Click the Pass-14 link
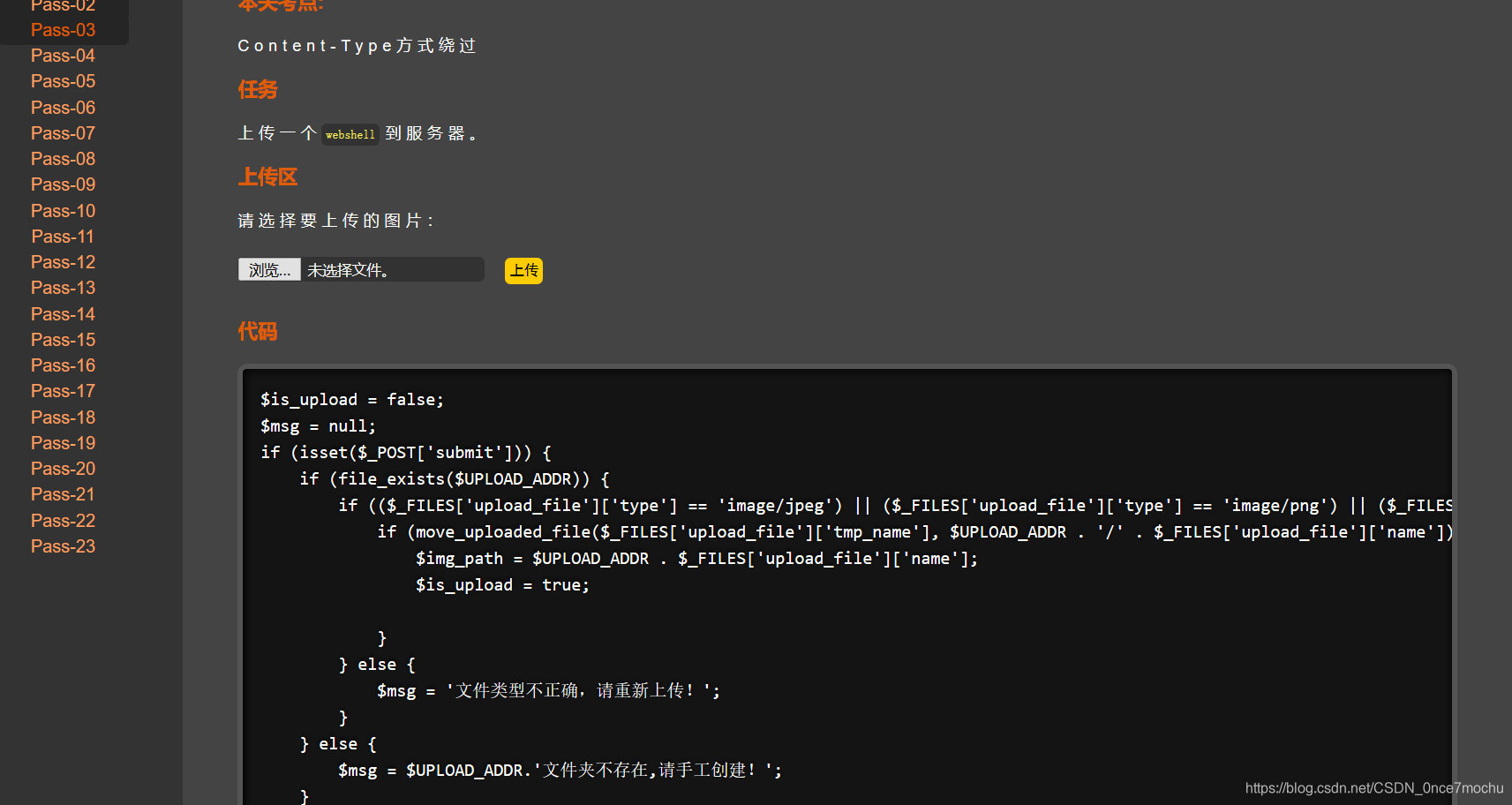This screenshot has width=1512, height=805. [63, 314]
